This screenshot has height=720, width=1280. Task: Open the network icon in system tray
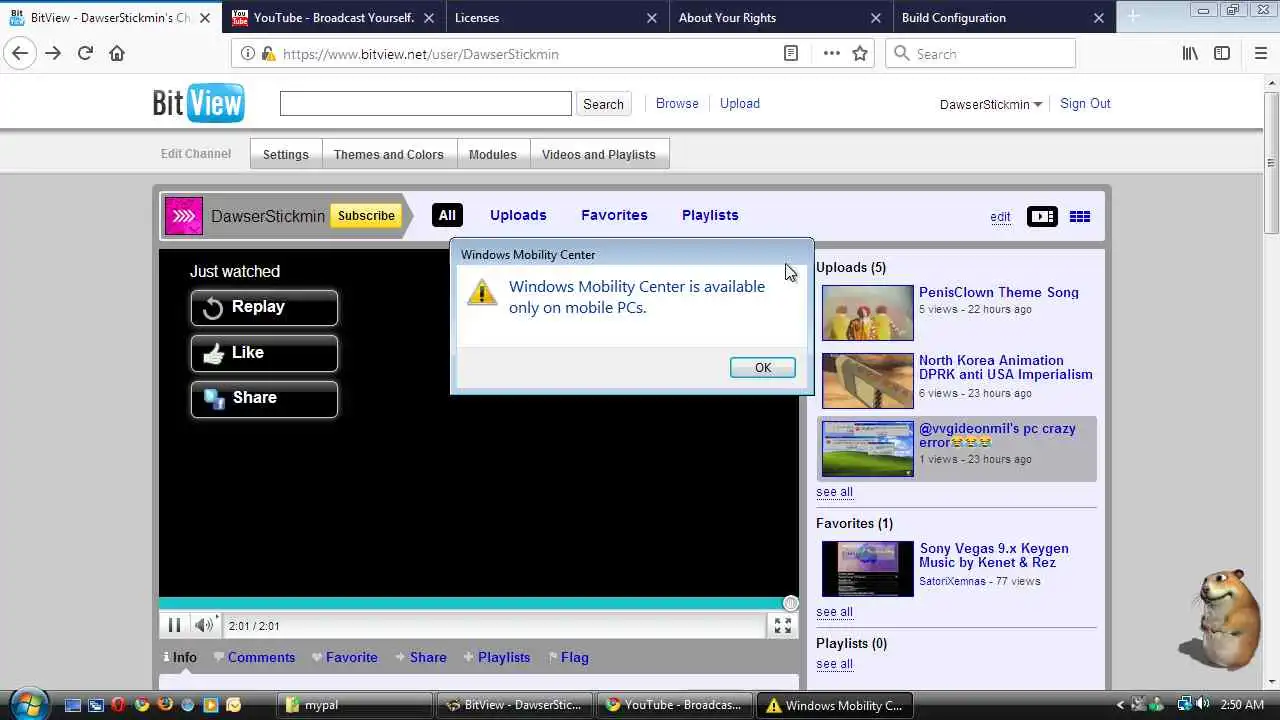coord(1184,704)
